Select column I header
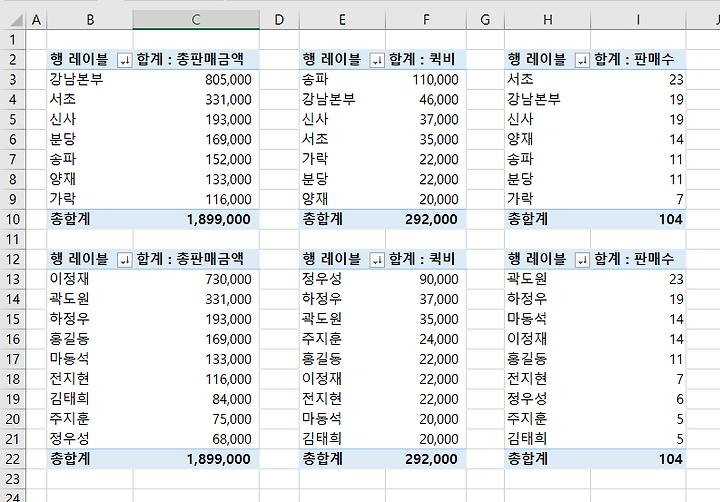 pos(638,20)
